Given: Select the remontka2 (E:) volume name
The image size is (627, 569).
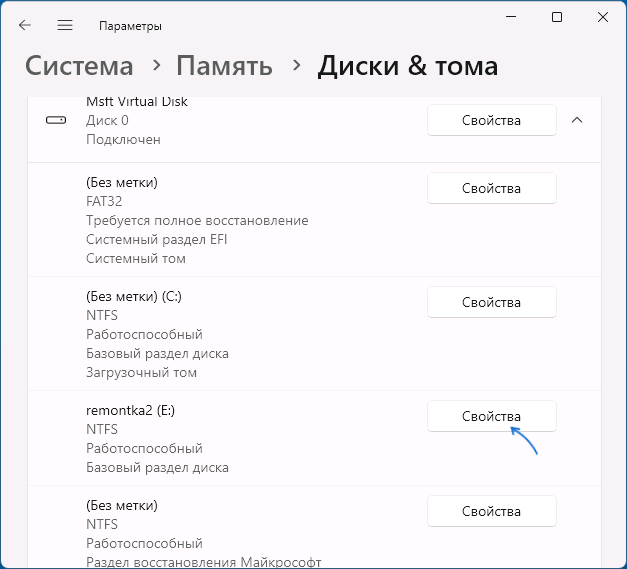Looking at the screenshot, I should click(x=130, y=410).
